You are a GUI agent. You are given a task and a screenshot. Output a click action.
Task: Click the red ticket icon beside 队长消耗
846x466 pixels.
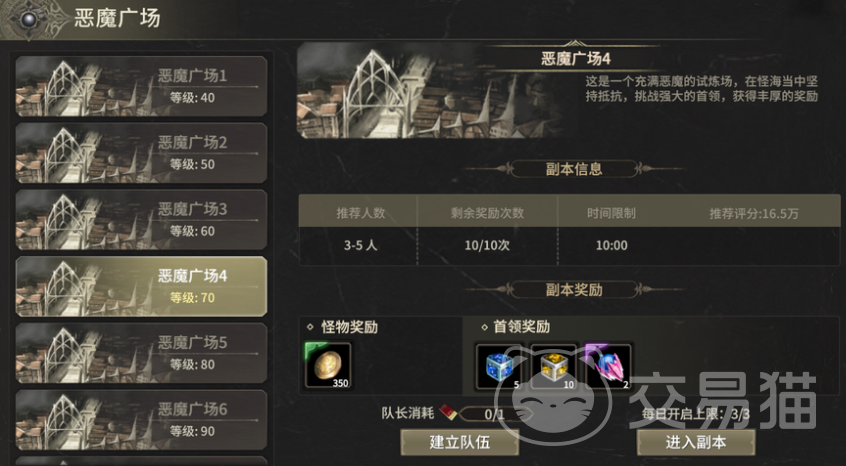pos(448,413)
